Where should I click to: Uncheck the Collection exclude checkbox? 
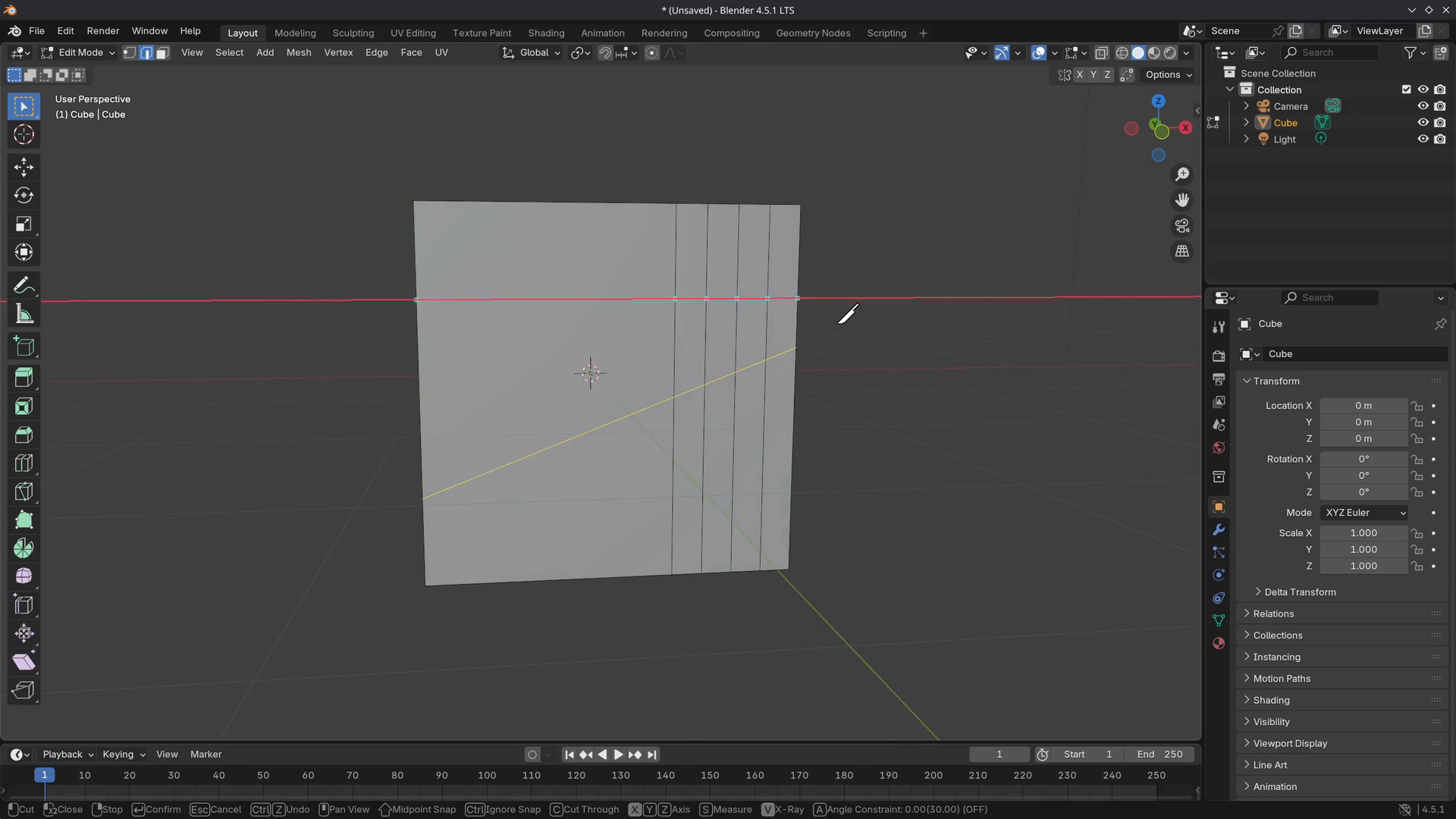click(x=1406, y=89)
